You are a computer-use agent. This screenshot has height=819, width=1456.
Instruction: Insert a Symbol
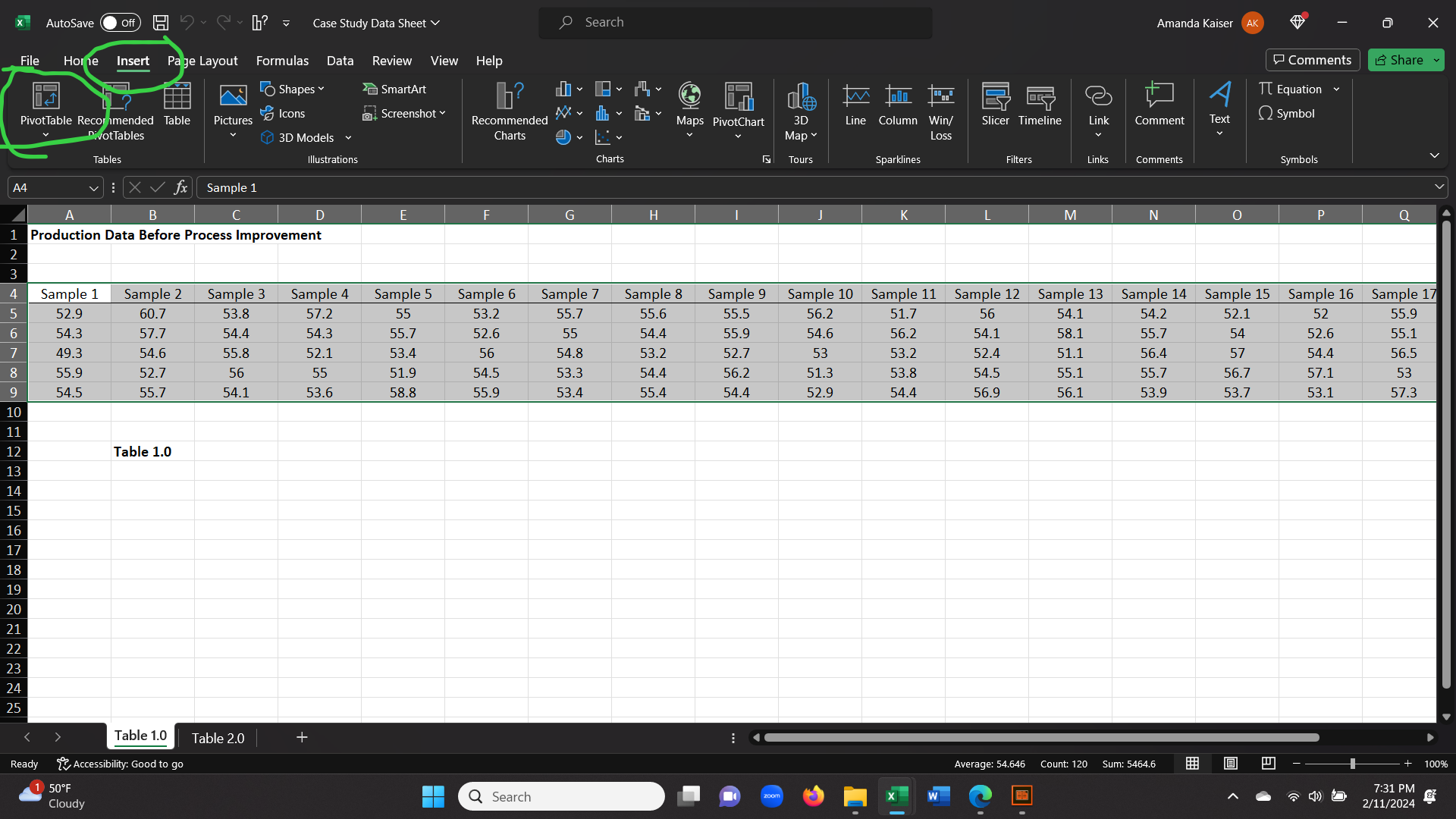[x=1287, y=114]
